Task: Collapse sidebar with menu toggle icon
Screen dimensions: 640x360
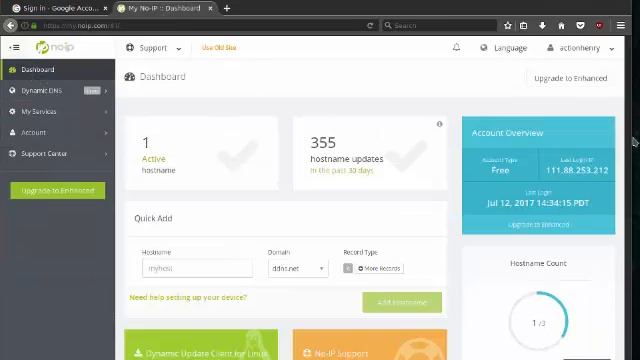Action: 14,47
